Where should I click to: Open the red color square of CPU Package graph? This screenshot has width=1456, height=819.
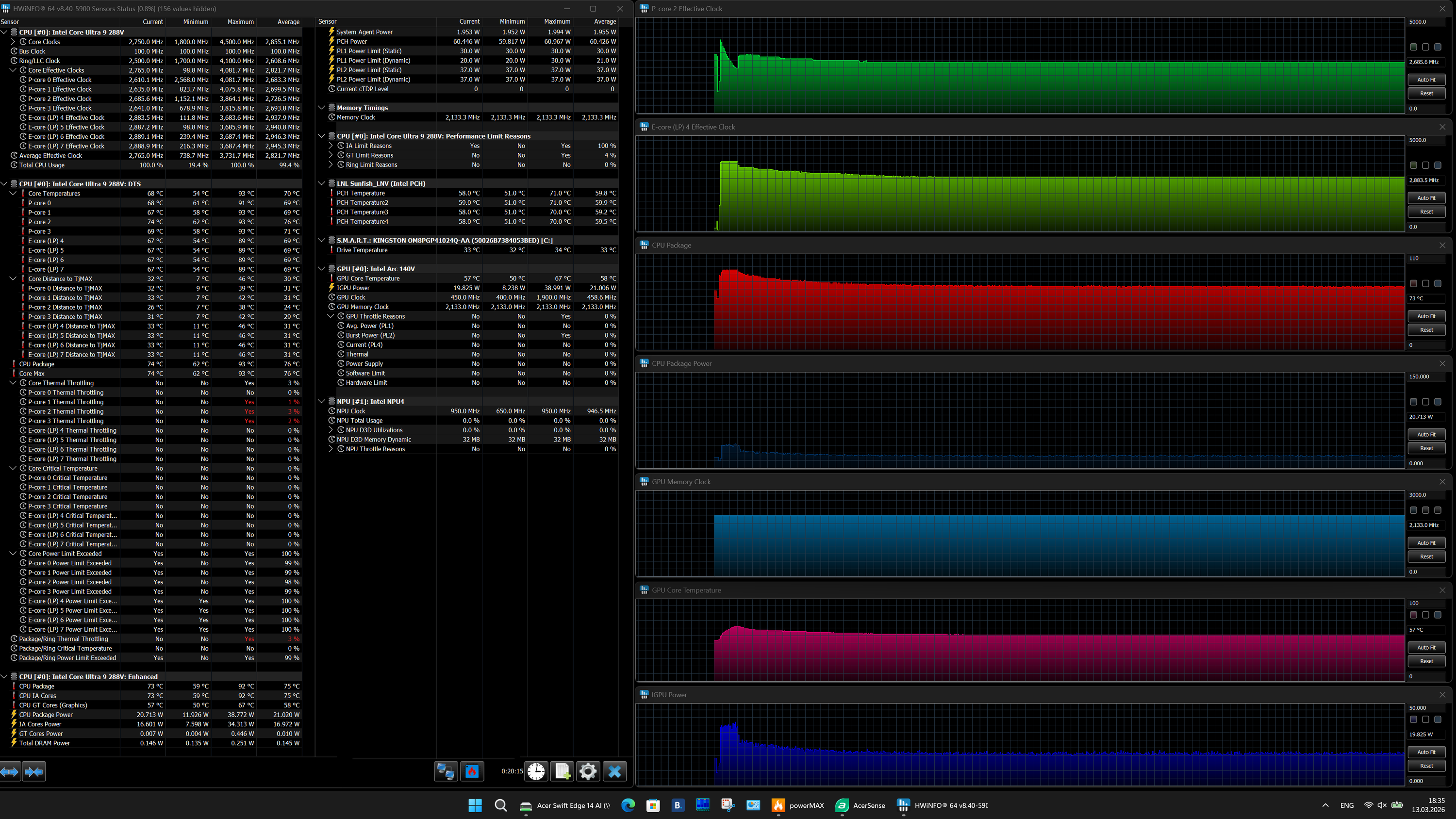[1413, 283]
